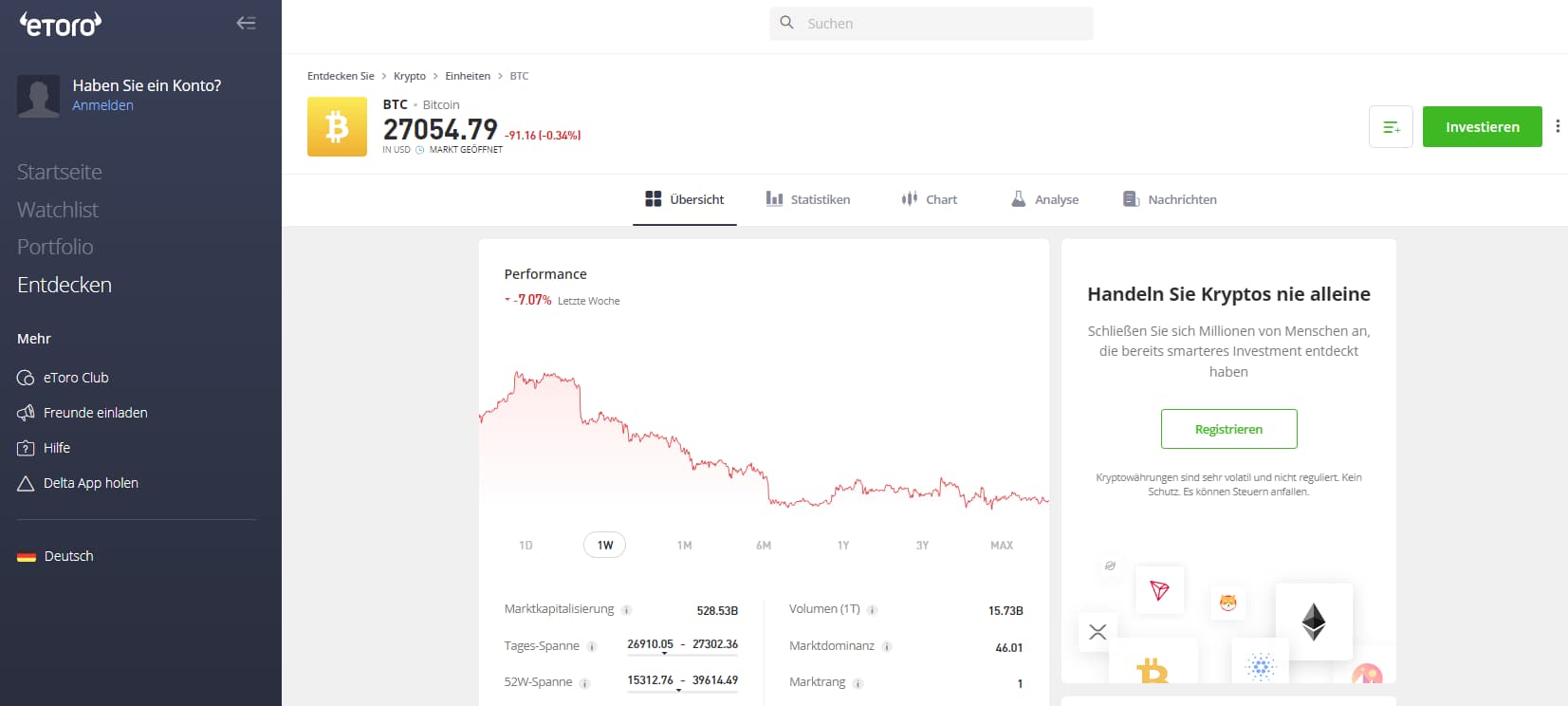Click the 528.53B market cap value

point(717,611)
